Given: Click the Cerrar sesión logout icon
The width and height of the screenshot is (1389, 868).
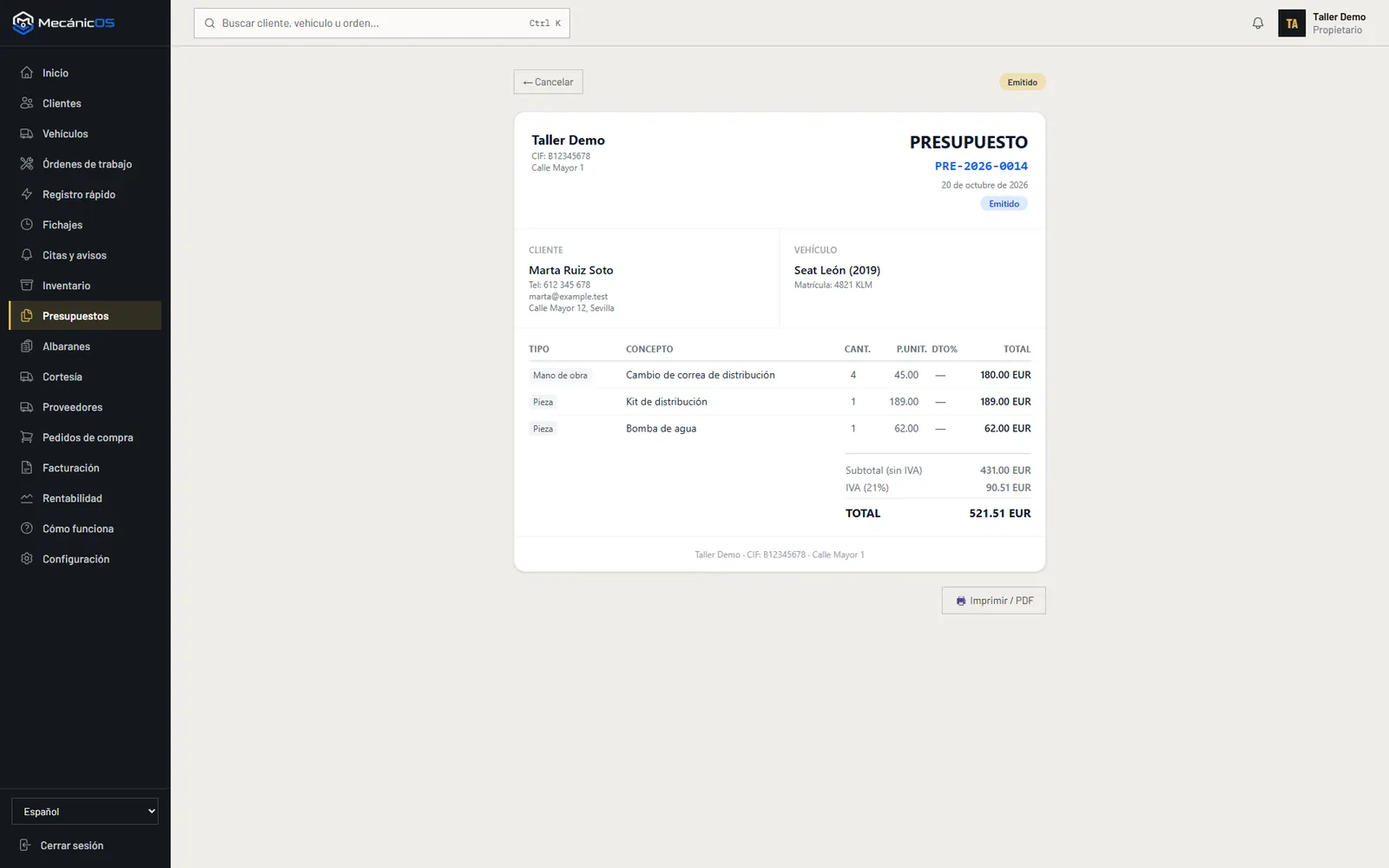Looking at the screenshot, I should pyautogui.click(x=25, y=845).
